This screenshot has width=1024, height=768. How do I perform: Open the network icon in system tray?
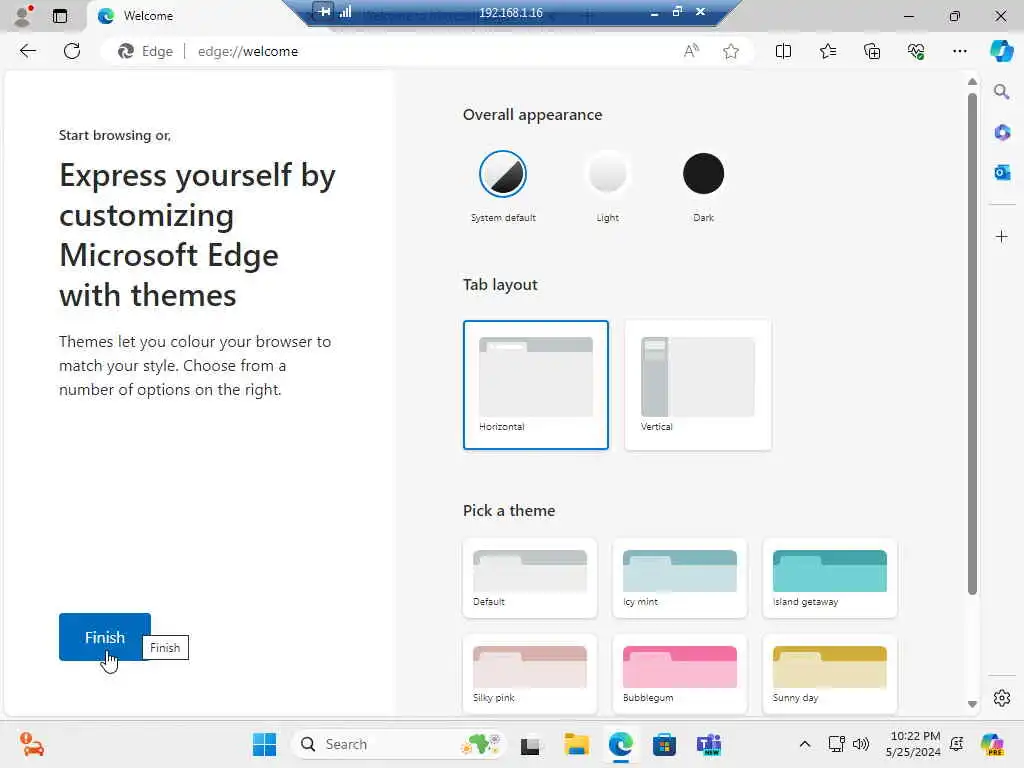point(837,744)
